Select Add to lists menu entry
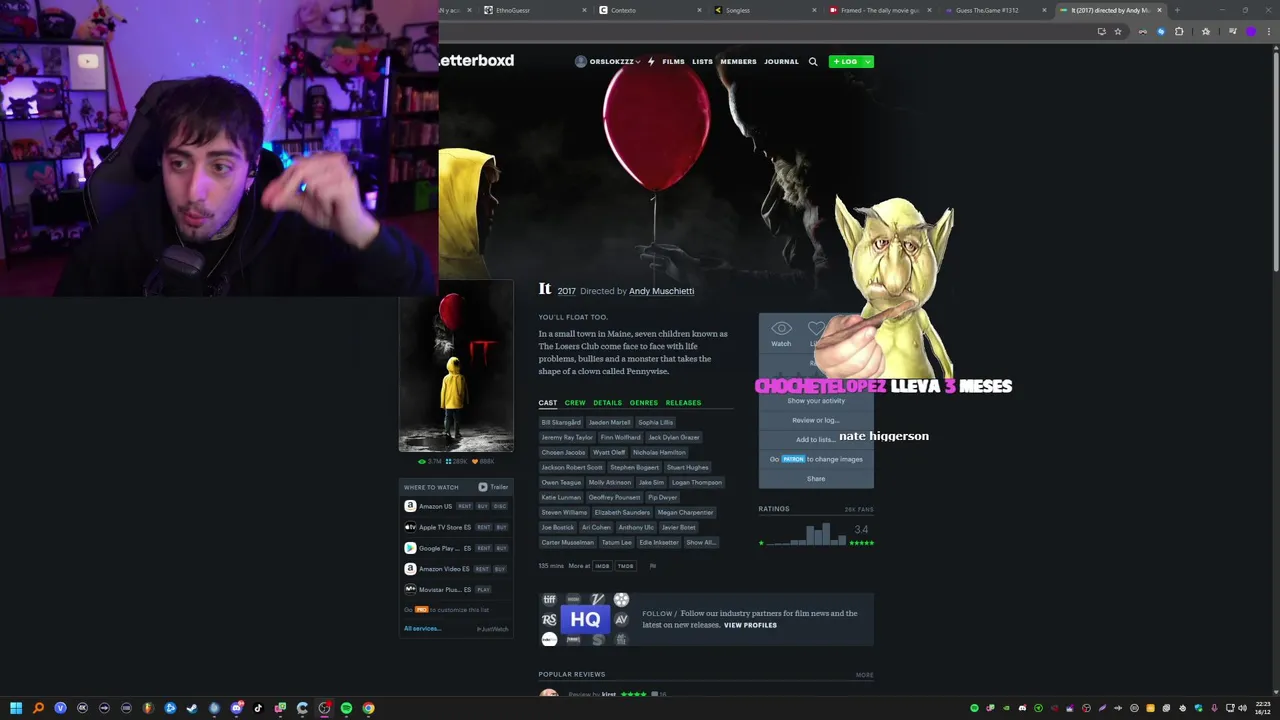The image size is (1280, 720). coord(816,440)
